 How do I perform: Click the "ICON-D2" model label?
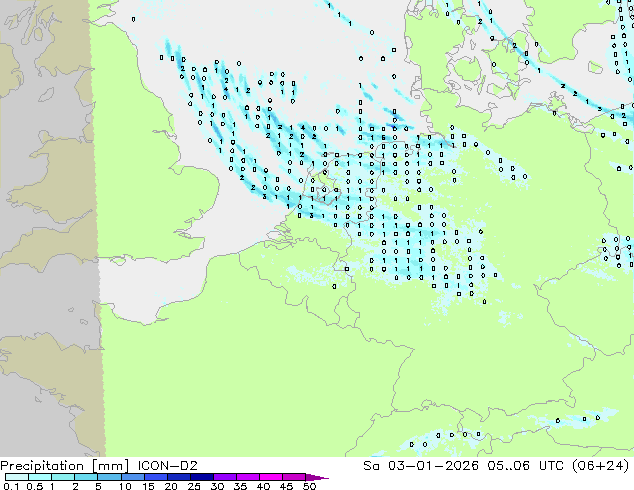pos(167,466)
